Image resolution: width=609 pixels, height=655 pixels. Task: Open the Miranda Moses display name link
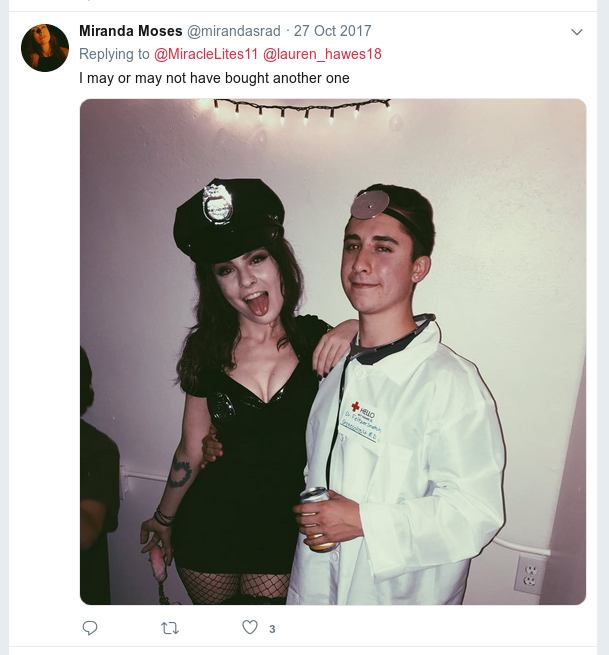click(131, 31)
